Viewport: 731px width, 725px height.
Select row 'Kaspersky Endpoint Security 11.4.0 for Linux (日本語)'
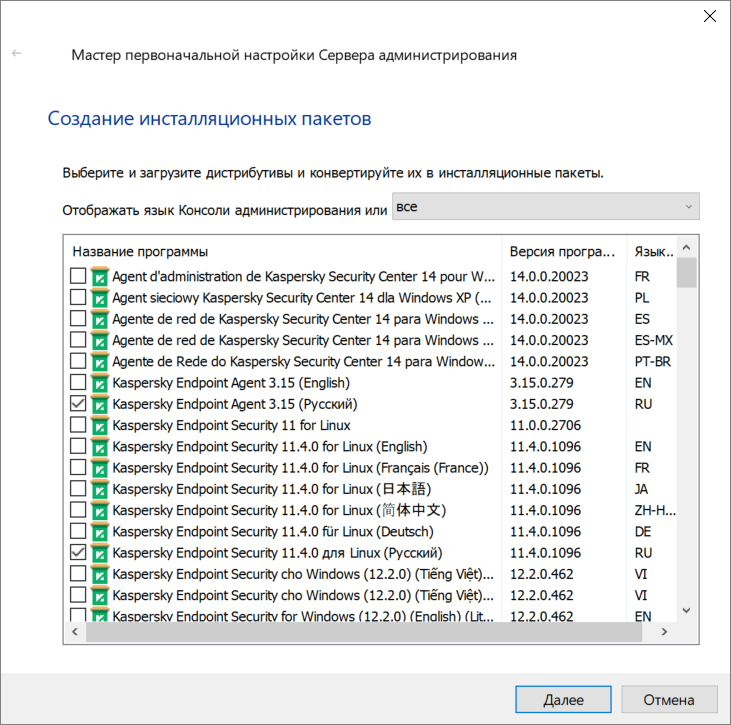[x=271, y=489]
